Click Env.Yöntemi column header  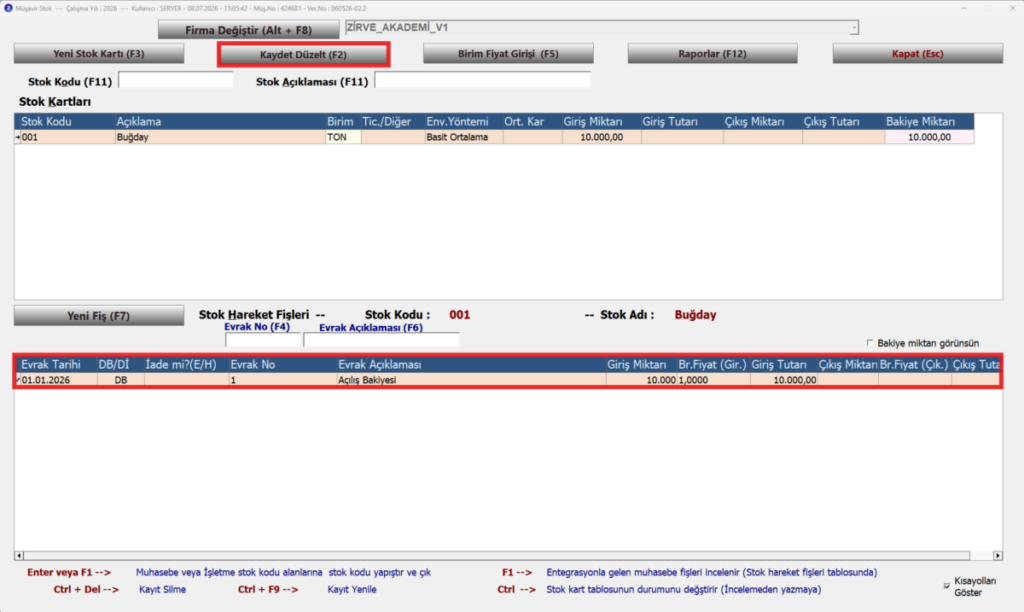coord(464,121)
